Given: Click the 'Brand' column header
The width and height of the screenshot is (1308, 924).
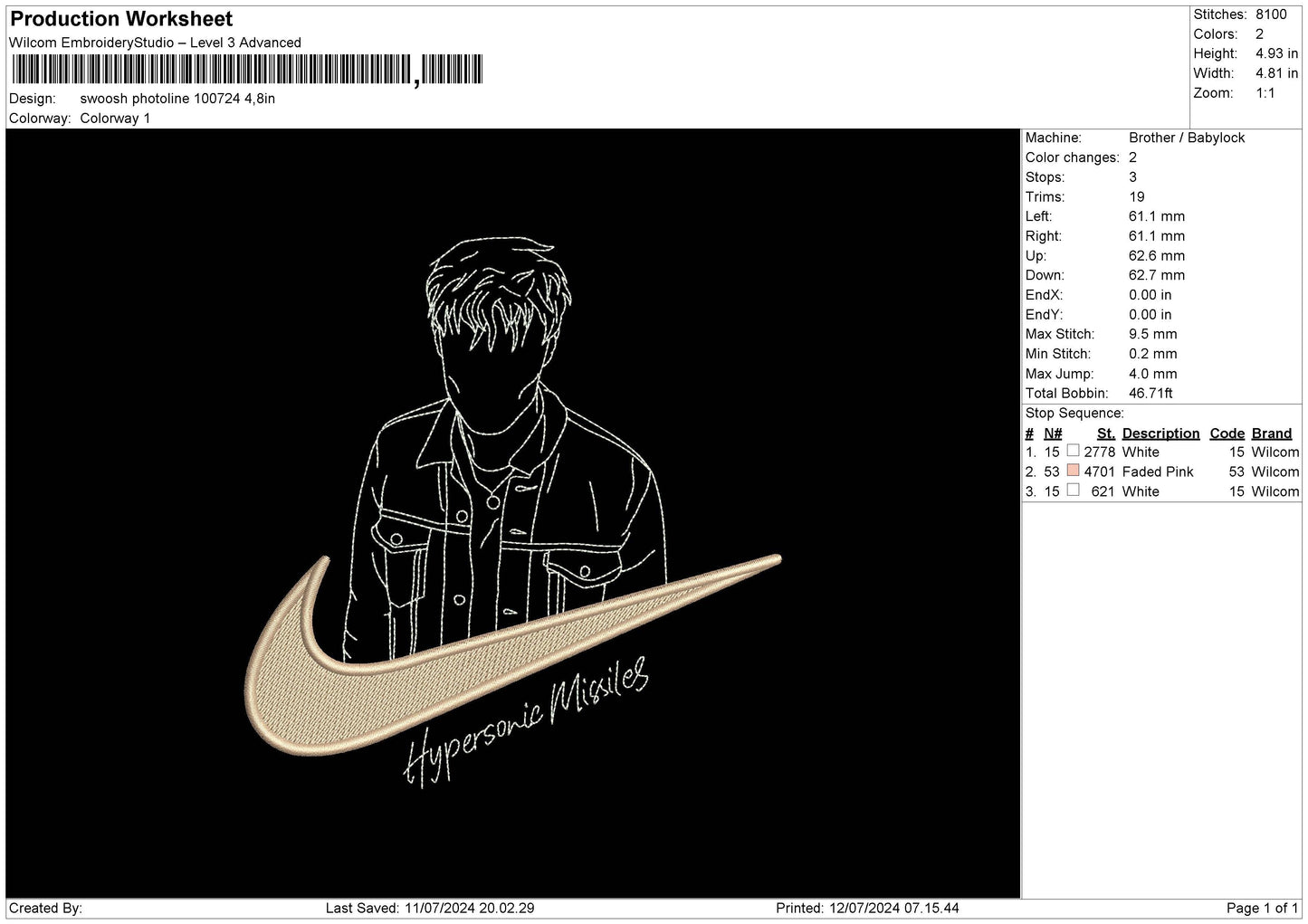Looking at the screenshot, I should click(x=1272, y=433).
